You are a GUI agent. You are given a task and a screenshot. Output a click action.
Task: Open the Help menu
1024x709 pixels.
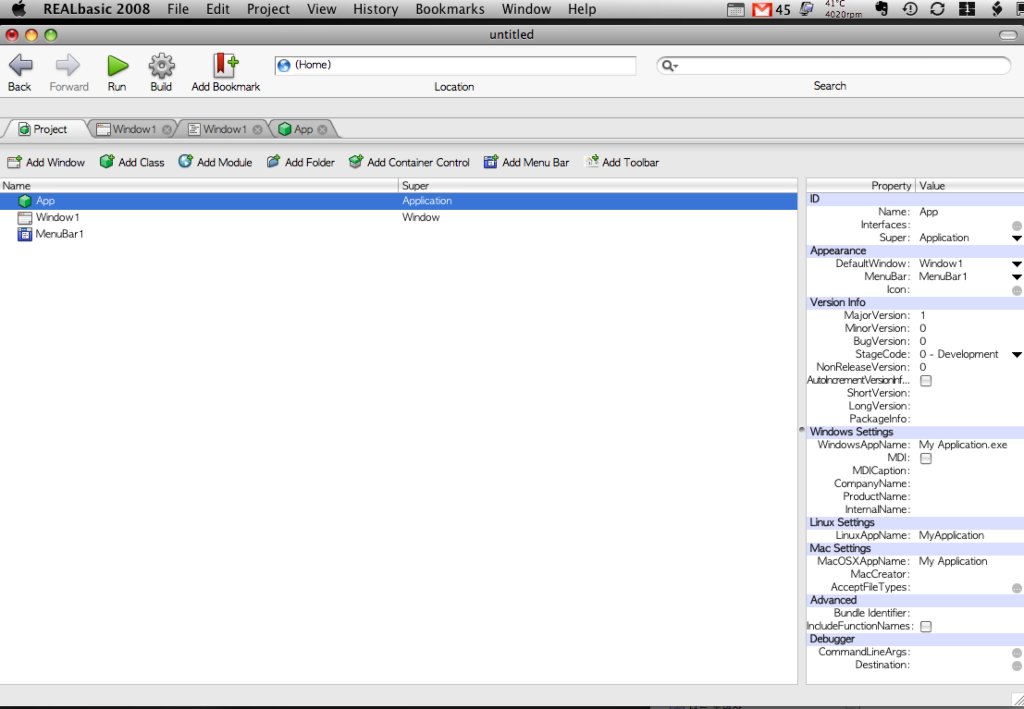click(582, 9)
